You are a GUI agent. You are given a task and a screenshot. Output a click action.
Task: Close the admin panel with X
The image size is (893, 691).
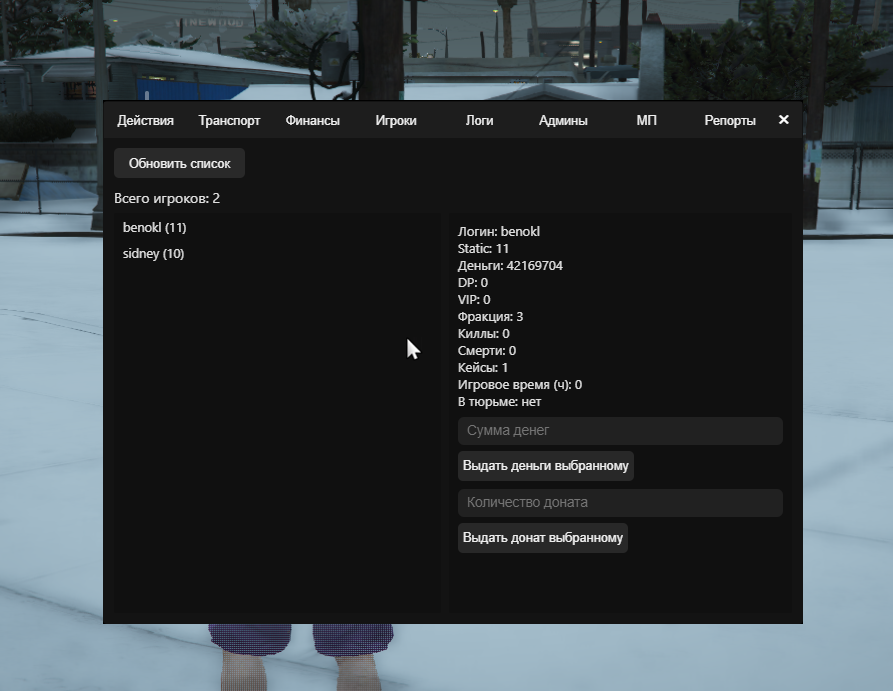coord(784,120)
